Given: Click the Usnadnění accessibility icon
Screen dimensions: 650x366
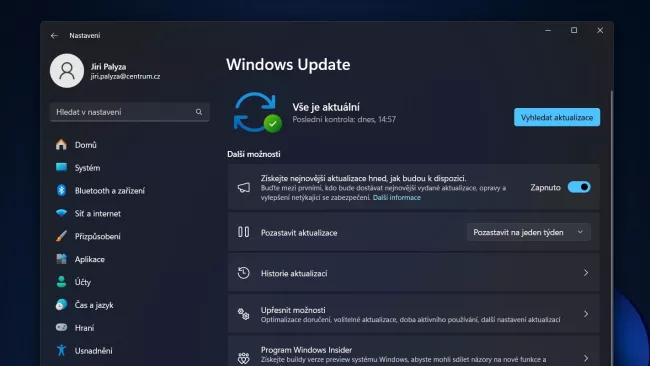Looking at the screenshot, I should (x=61, y=350).
